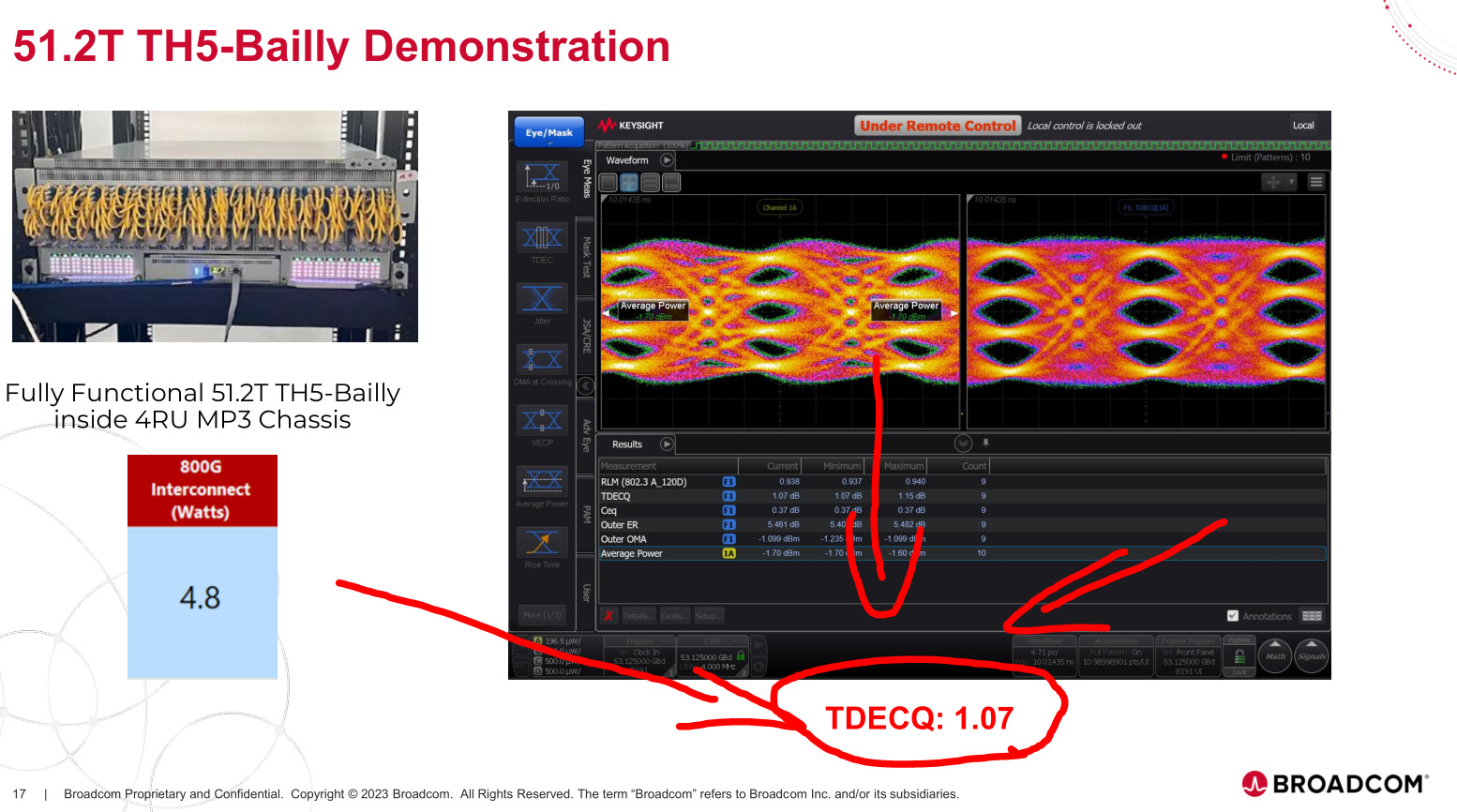Click the Pattern Lock padlock icon
The image size is (1457, 812).
(x=1239, y=656)
